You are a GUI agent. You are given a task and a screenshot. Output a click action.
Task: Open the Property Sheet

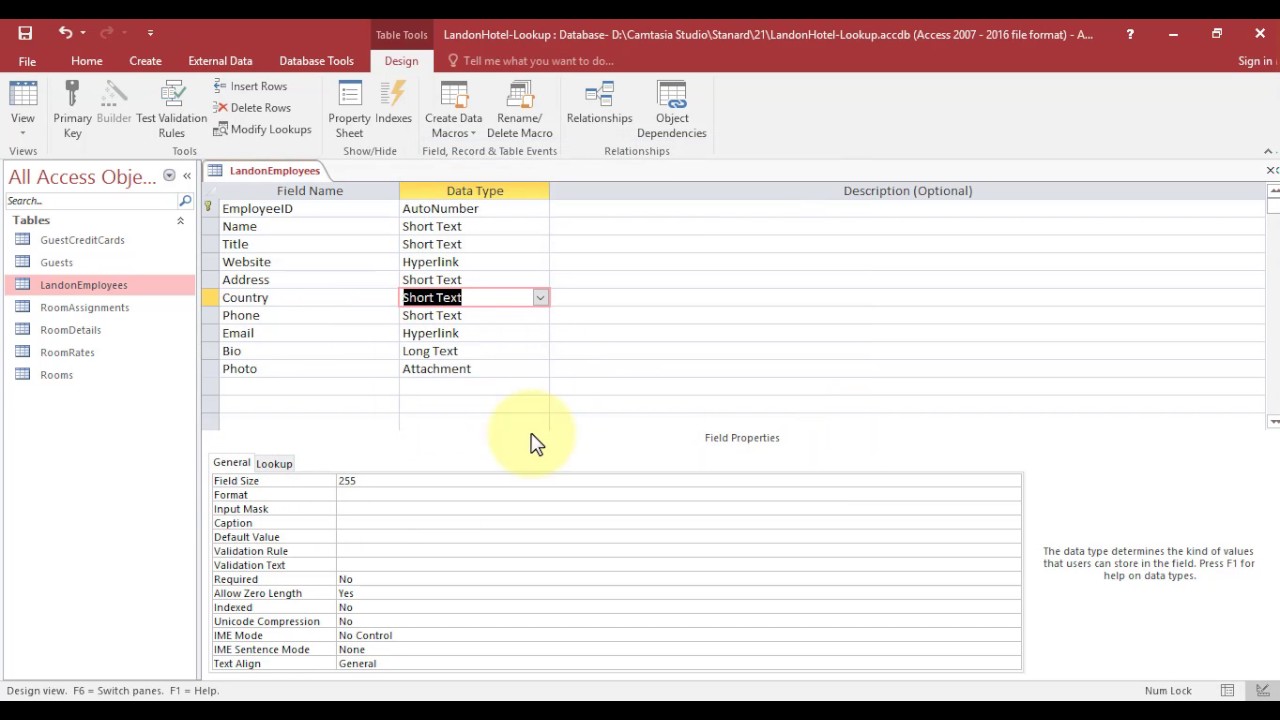[x=349, y=110]
